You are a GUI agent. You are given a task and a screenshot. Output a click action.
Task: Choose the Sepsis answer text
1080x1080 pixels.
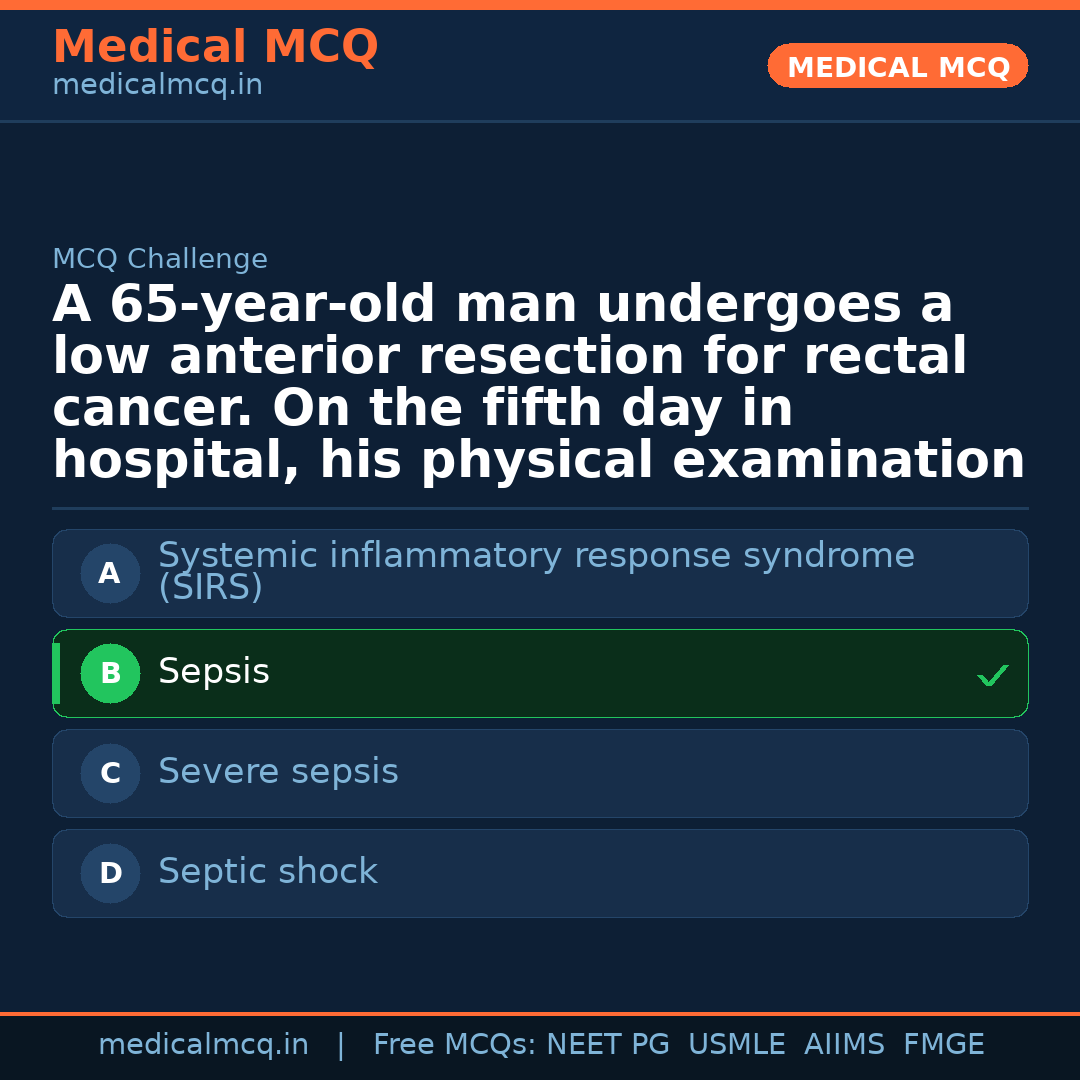point(214,672)
